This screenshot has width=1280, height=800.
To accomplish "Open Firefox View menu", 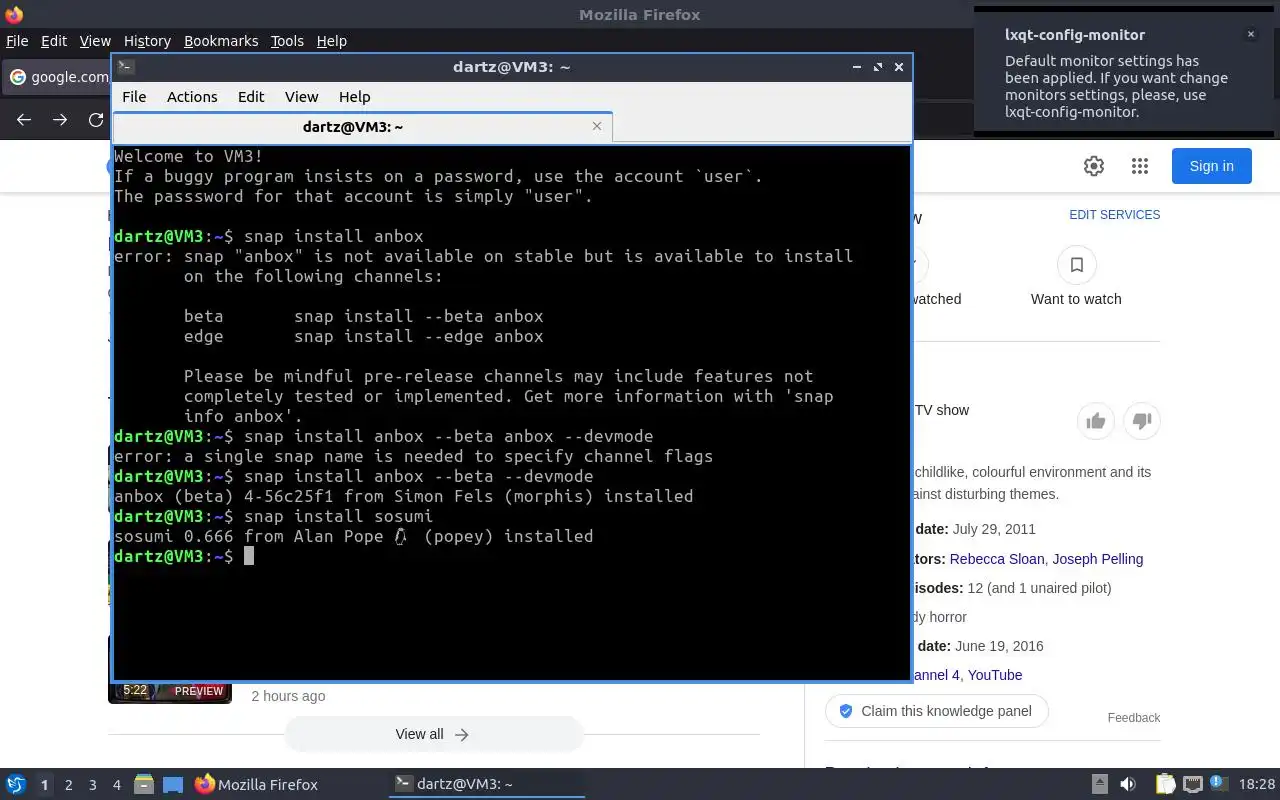I will click(x=95, y=41).
